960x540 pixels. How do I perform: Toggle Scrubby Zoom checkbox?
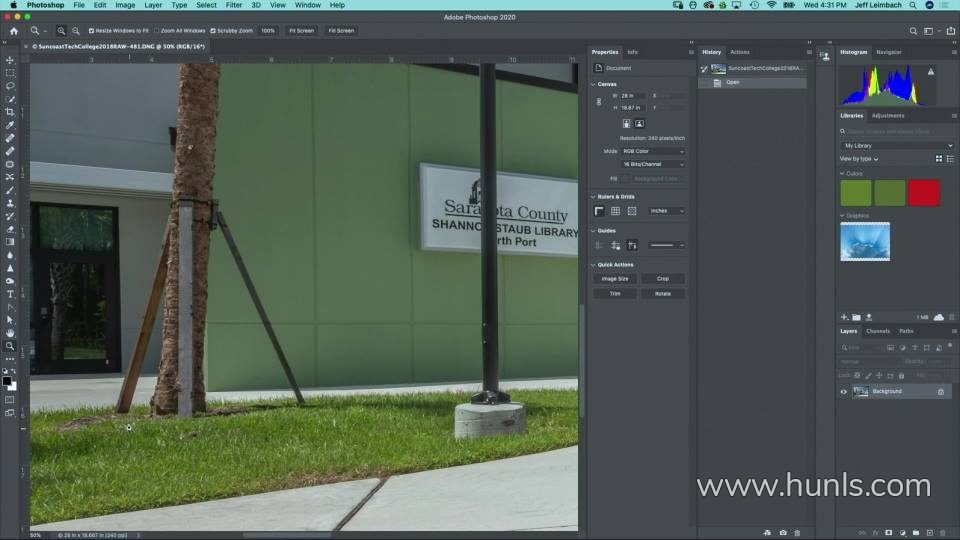click(213, 31)
